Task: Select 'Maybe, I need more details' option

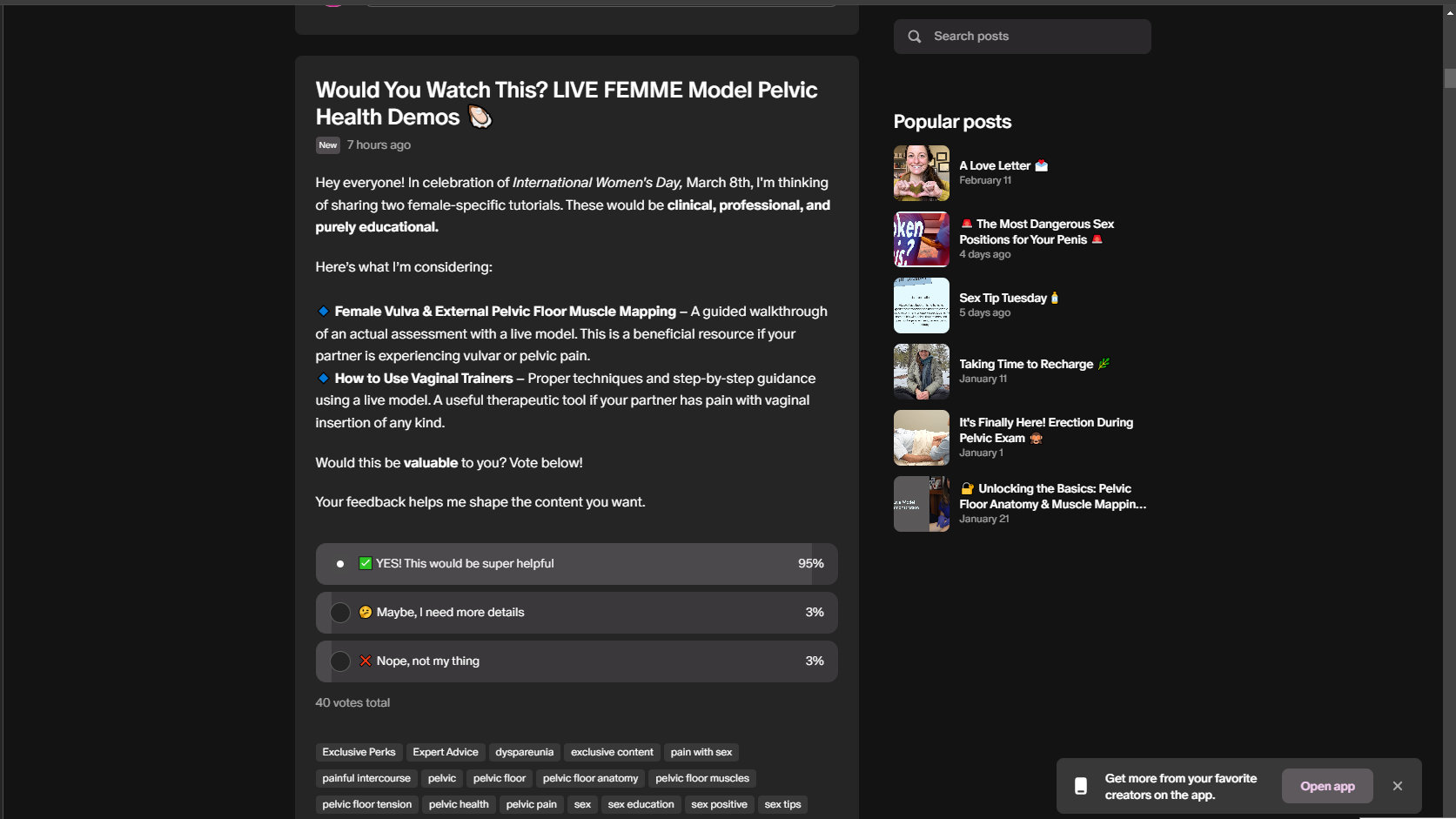Action: pos(340,613)
